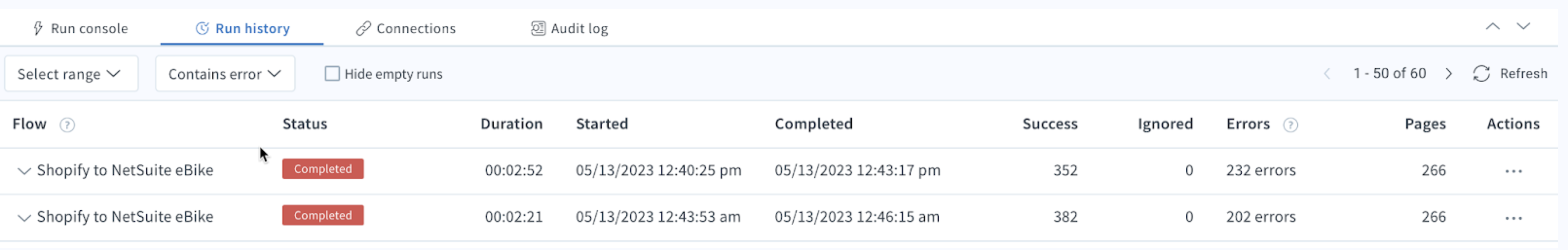
Task: Open the Select range dropdown
Action: click(x=71, y=73)
